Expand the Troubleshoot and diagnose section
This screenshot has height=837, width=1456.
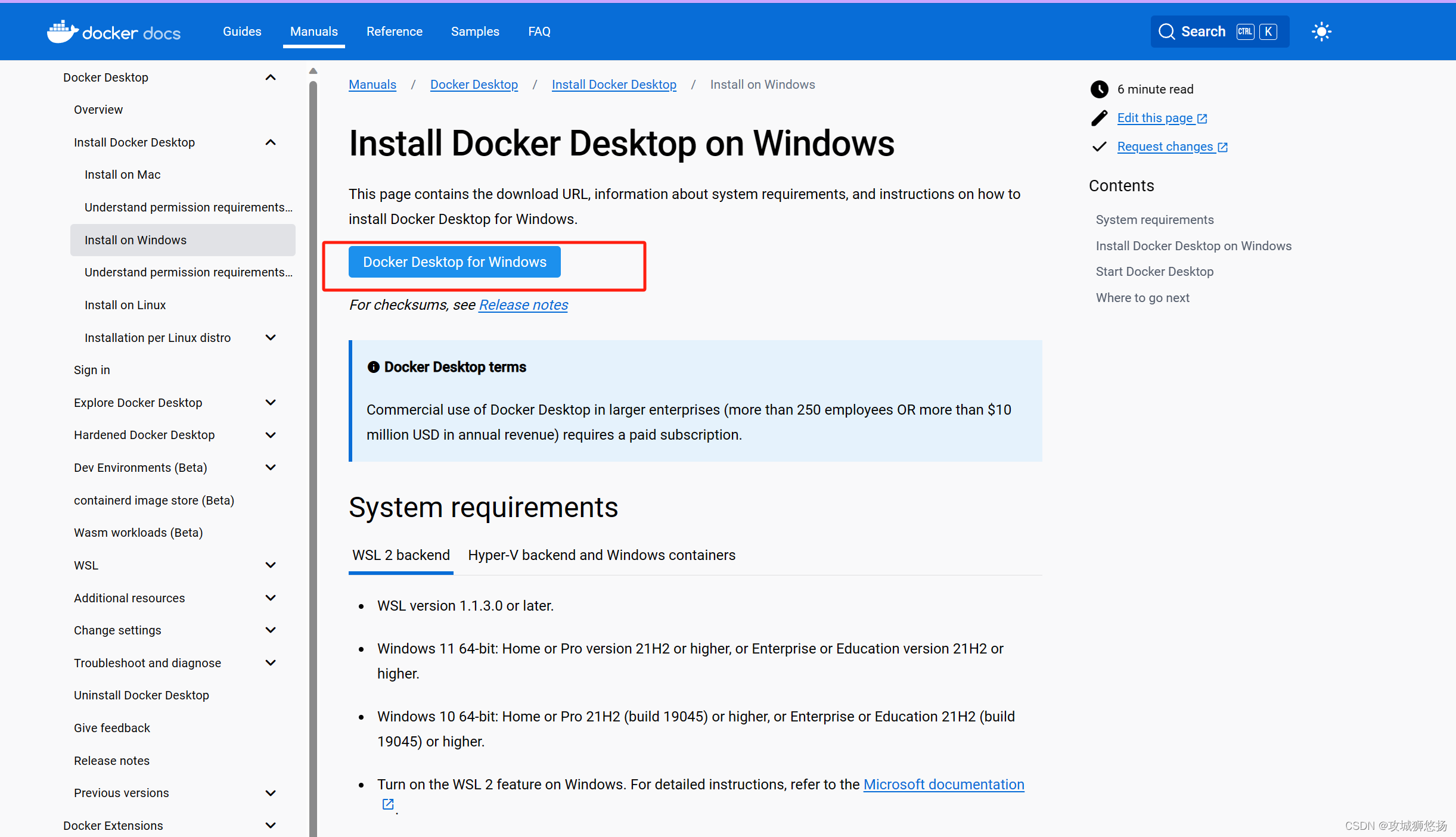pos(271,662)
